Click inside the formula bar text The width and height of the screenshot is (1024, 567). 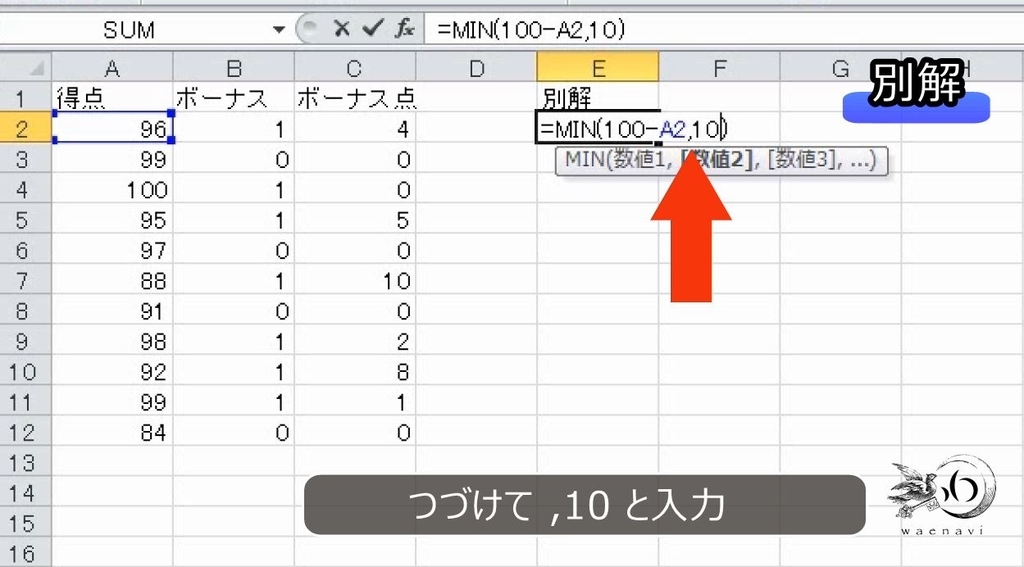[531, 29]
